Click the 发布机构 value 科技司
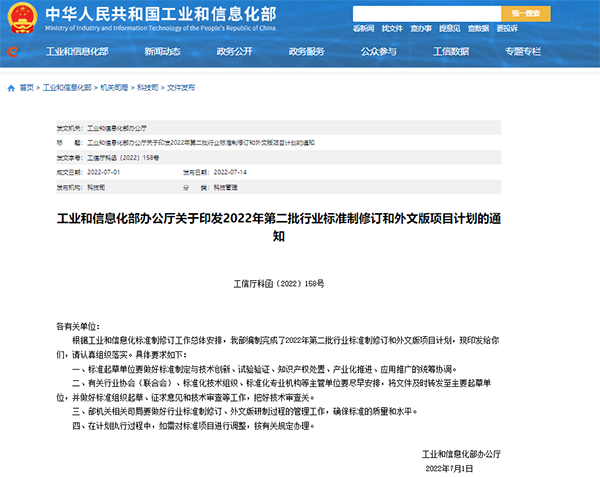Screen dimensions: 600x477 (x=96, y=187)
